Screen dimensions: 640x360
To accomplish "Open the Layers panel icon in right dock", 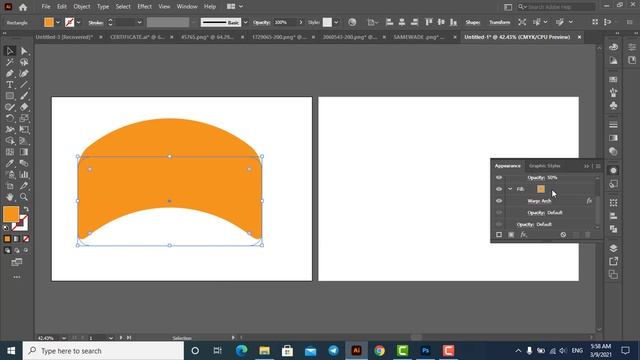I will tap(613, 248).
